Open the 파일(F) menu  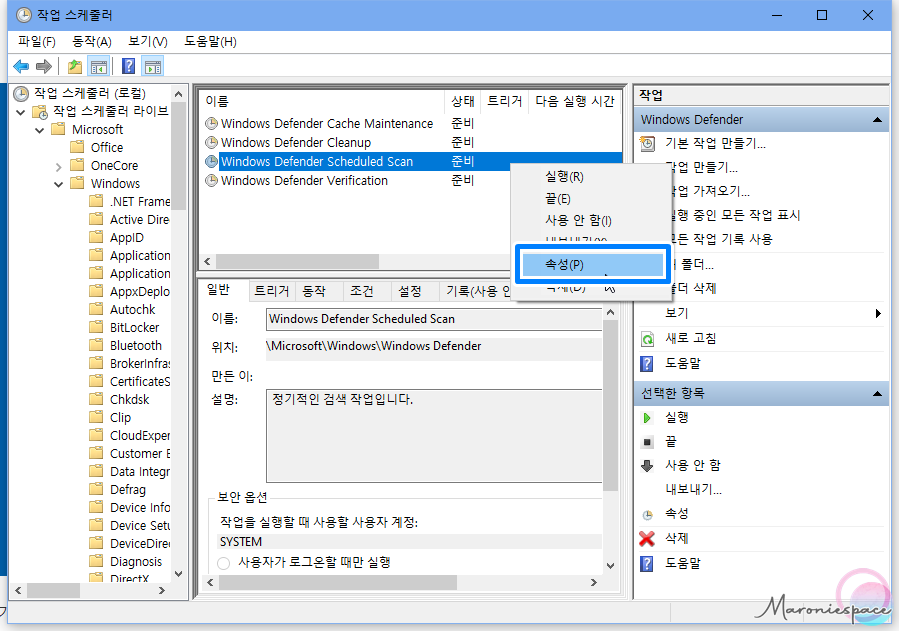[x=37, y=41]
